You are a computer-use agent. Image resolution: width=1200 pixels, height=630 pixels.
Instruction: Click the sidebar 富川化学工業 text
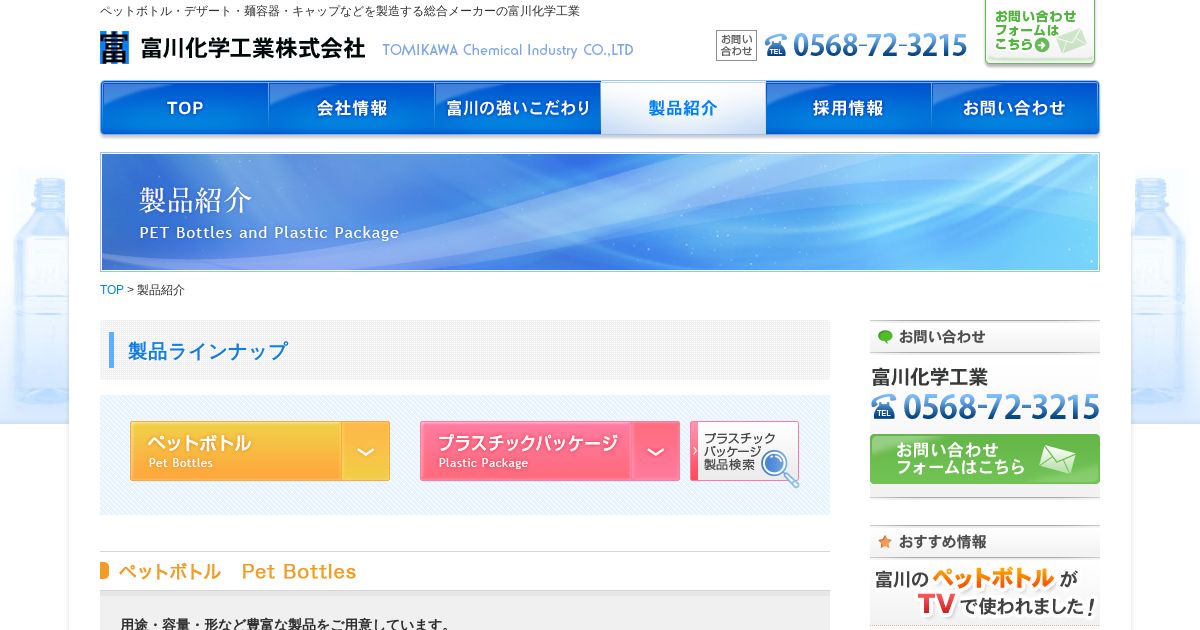click(x=930, y=377)
